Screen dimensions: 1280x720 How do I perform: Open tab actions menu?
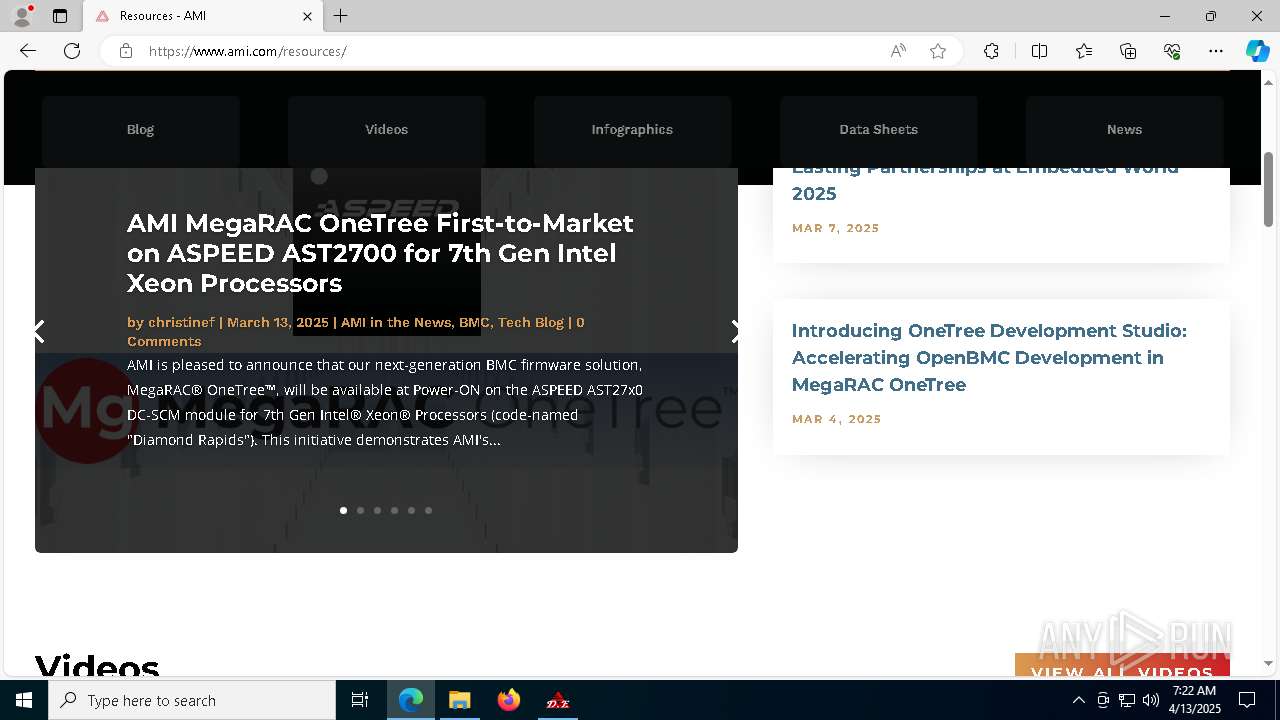click(x=60, y=16)
